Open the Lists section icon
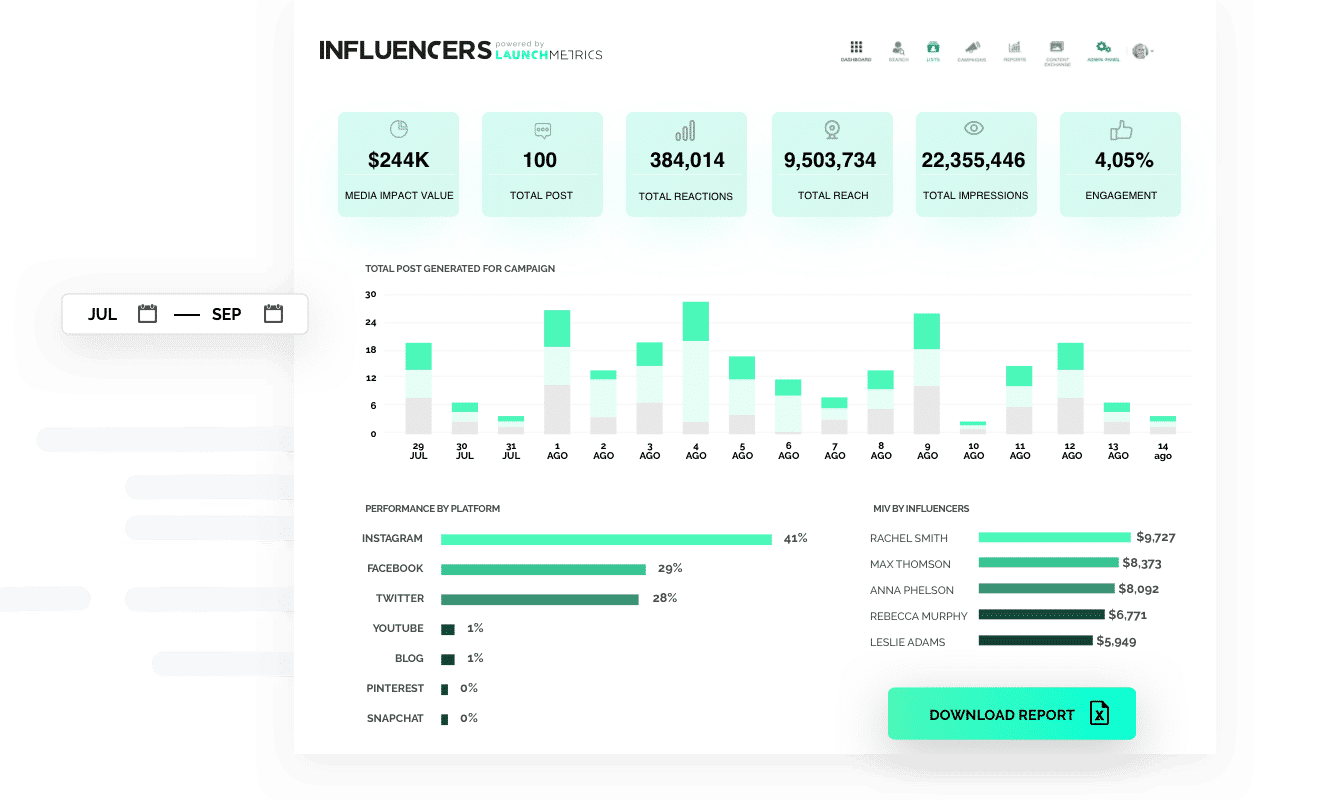This screenshot has width=1320, height=800. click(x=934, y=47)
